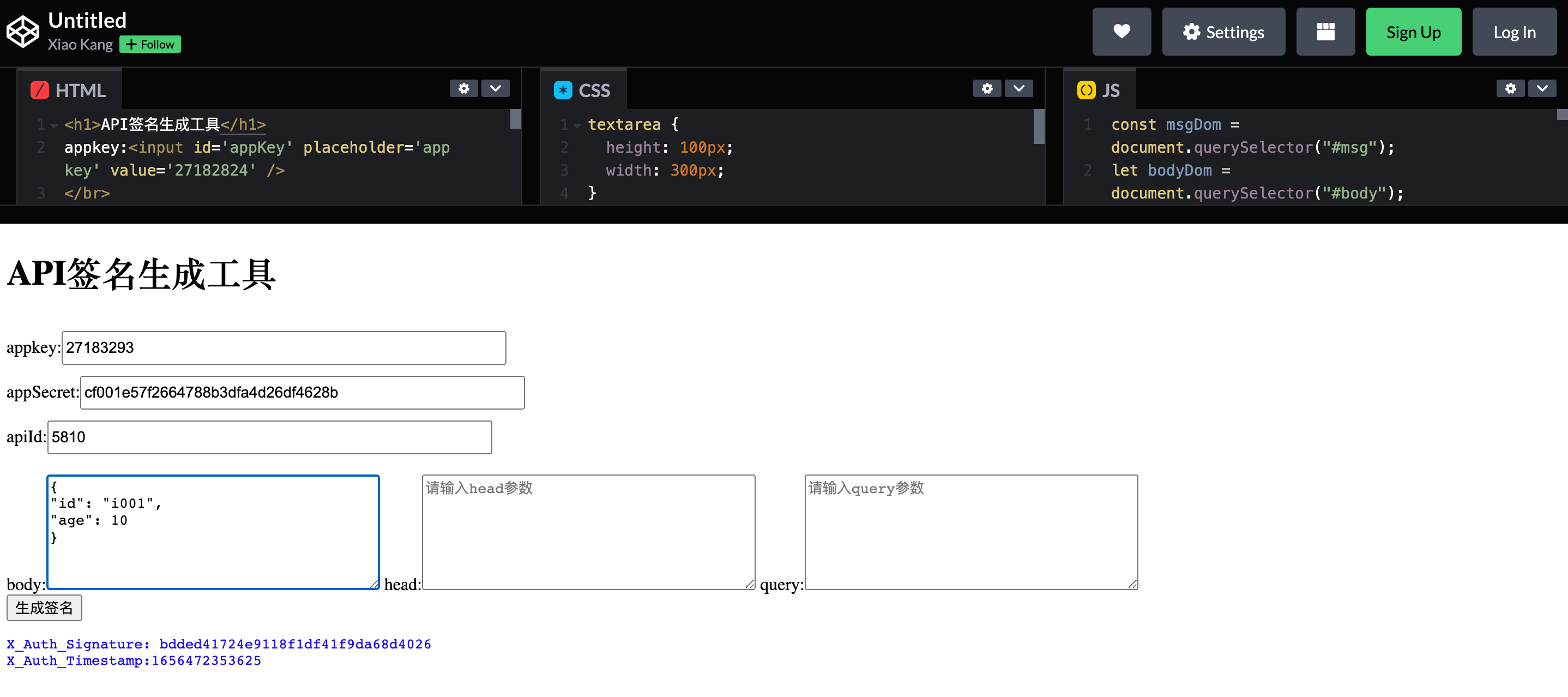Screen dimensions: 1568x697
Task: Collapse the HTML line 1 fold arrow
Action: coord(54,125)
